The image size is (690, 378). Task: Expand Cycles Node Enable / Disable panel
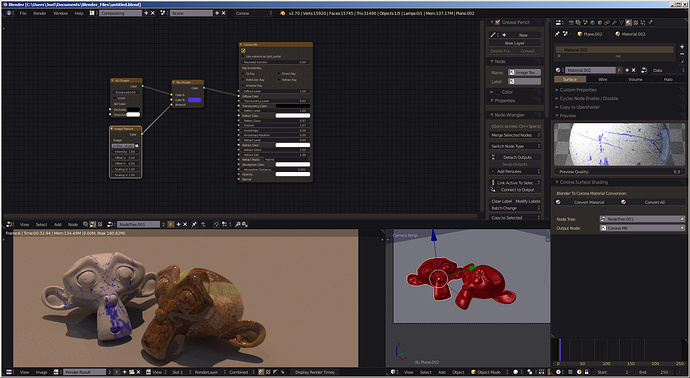coord(588,99)
